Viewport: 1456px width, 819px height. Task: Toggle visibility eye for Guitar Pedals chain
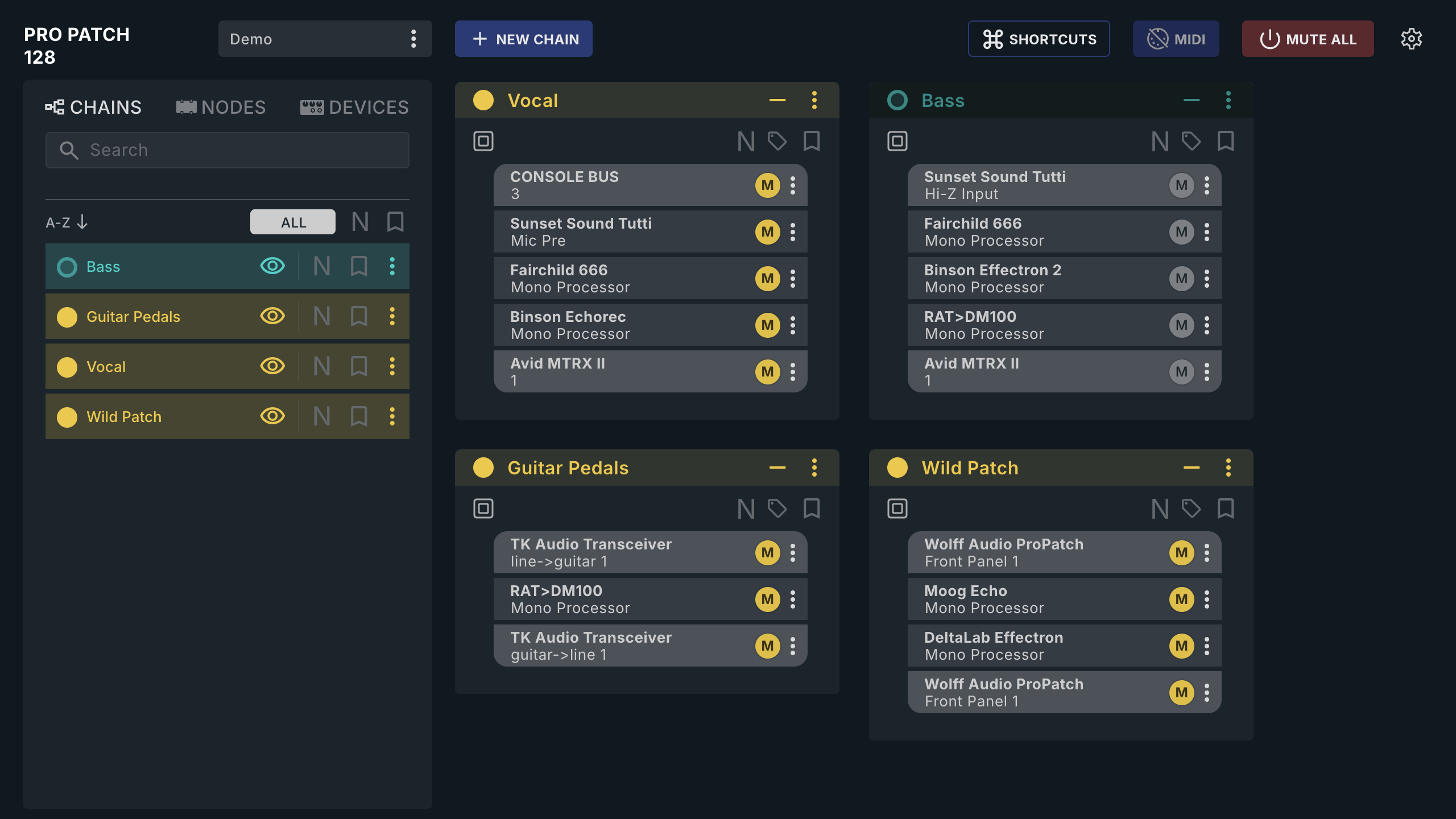272,316
